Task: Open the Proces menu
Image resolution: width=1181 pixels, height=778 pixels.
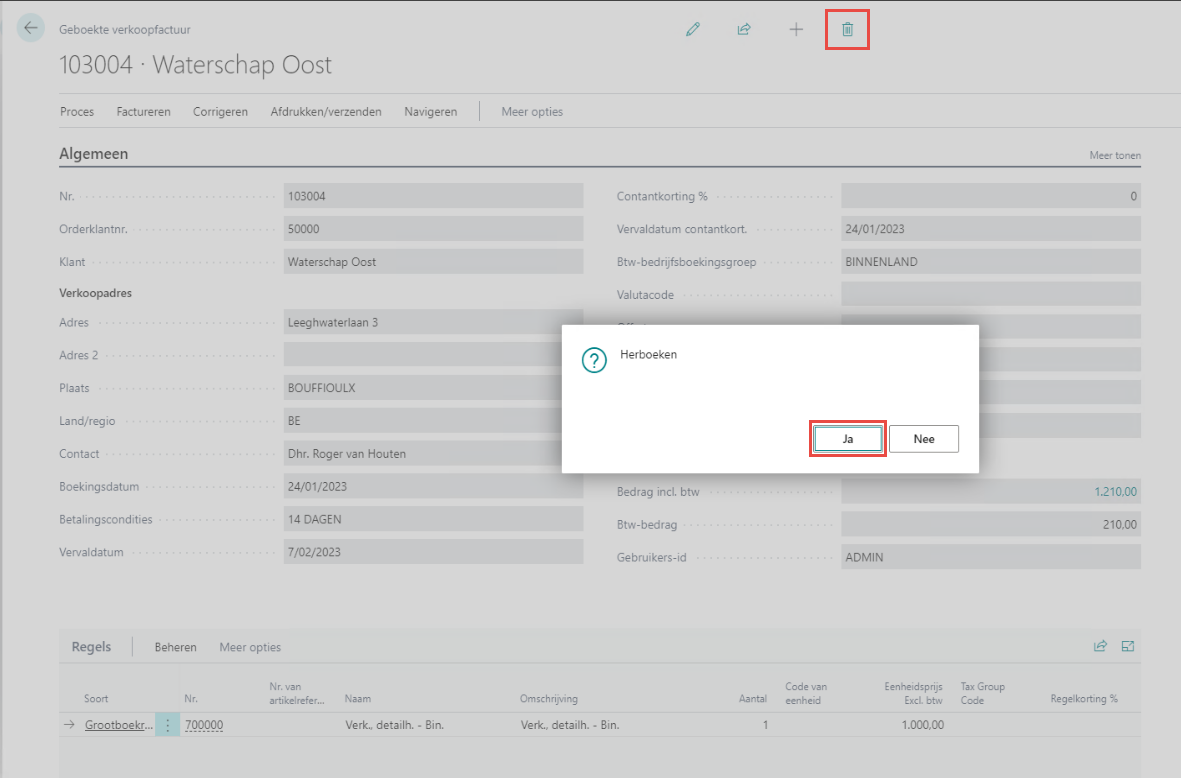Action: 77,112
